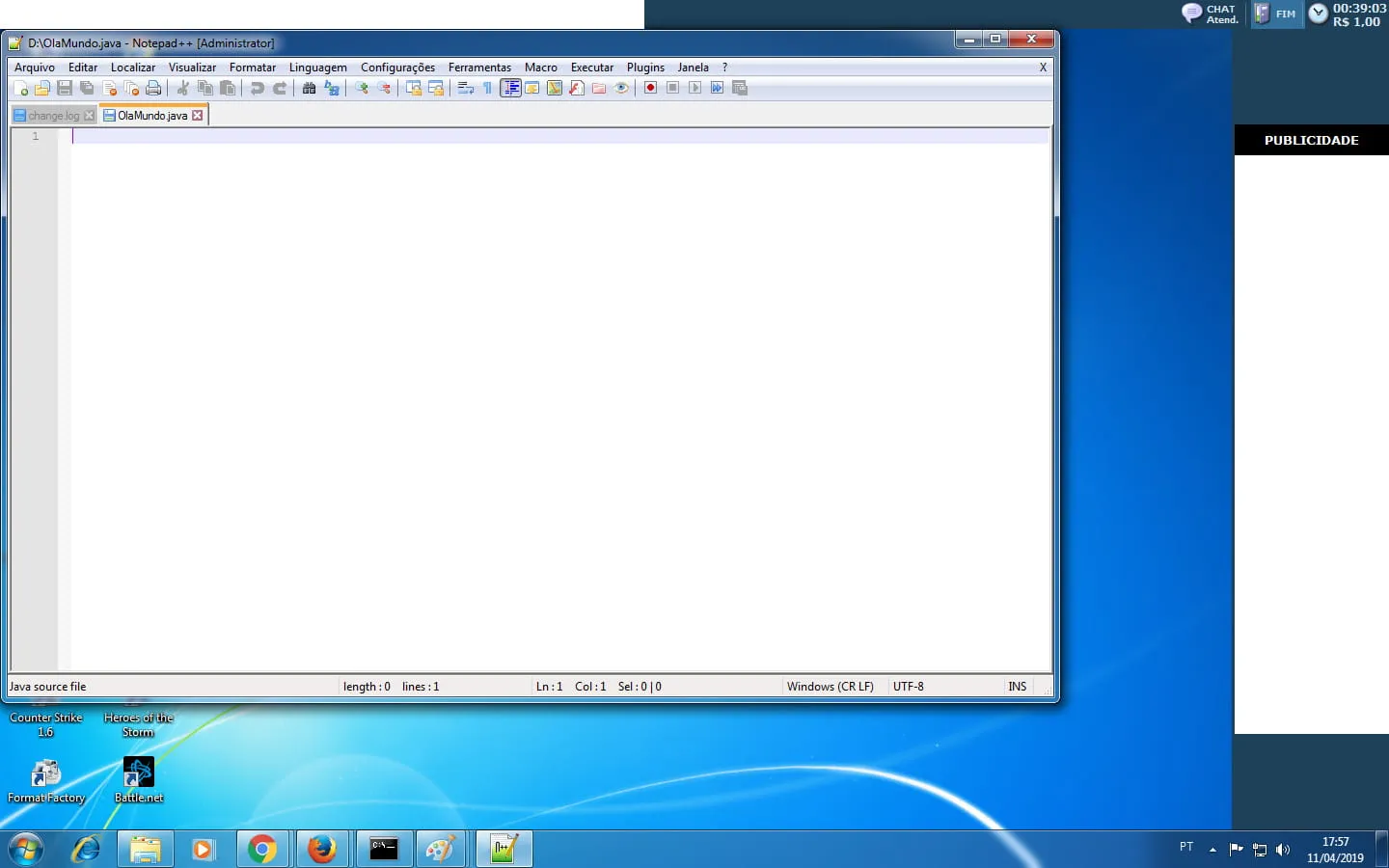1389x868 pixels.
Task: Show hidden system tray icons arrow
Action: (x=1212, y=850)
